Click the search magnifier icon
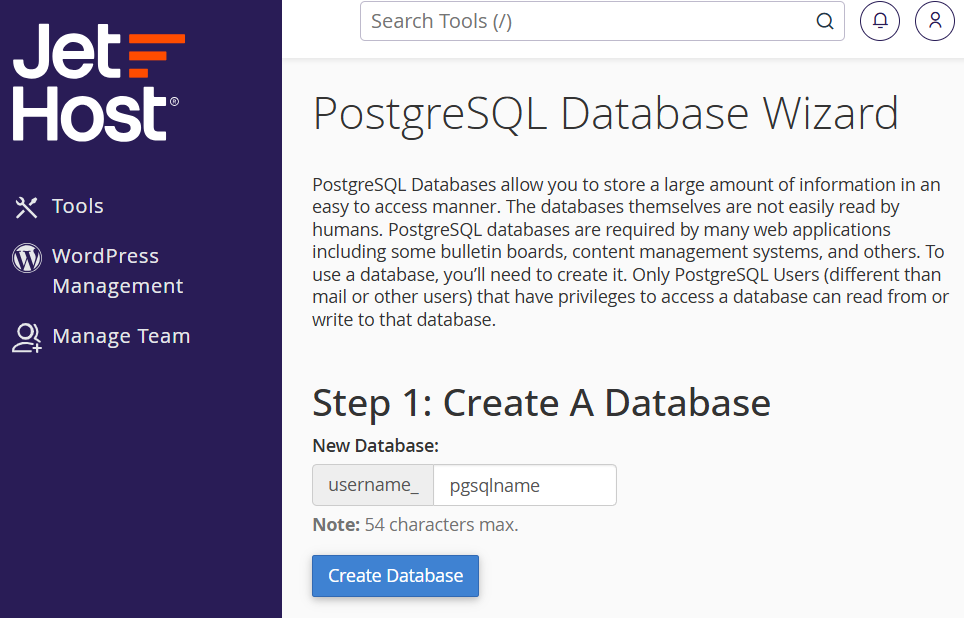Viewport: 964px width, 618px height. pos(824,22)
